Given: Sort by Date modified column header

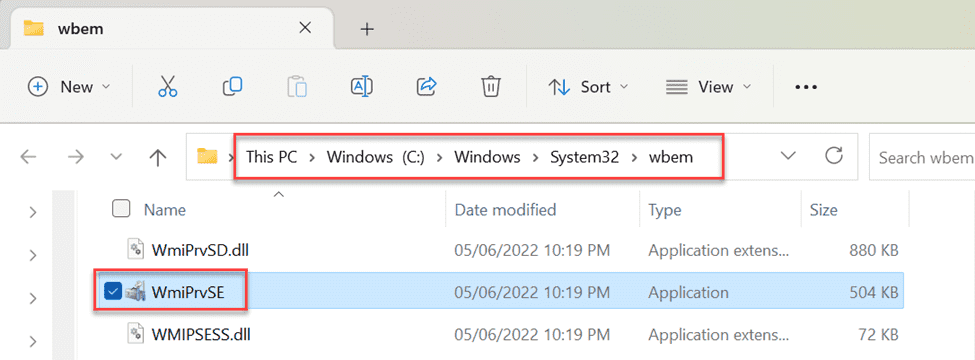Looking at the screenshot, I should click(506, 210).
